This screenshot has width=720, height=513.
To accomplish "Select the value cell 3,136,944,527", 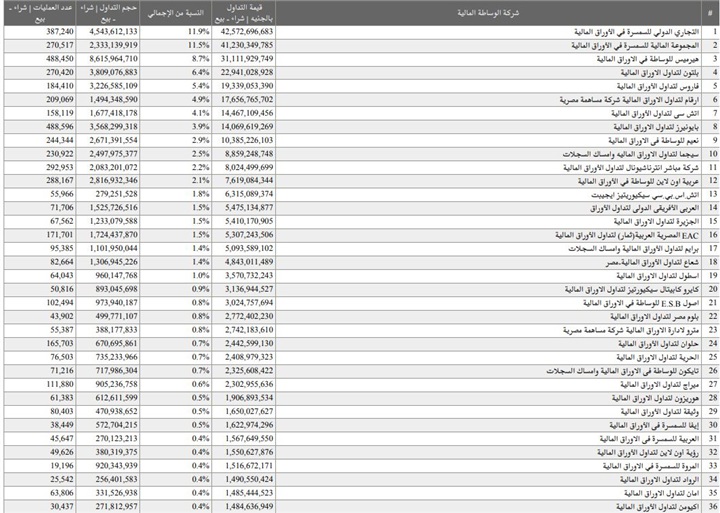I will (x=243, y=289).
